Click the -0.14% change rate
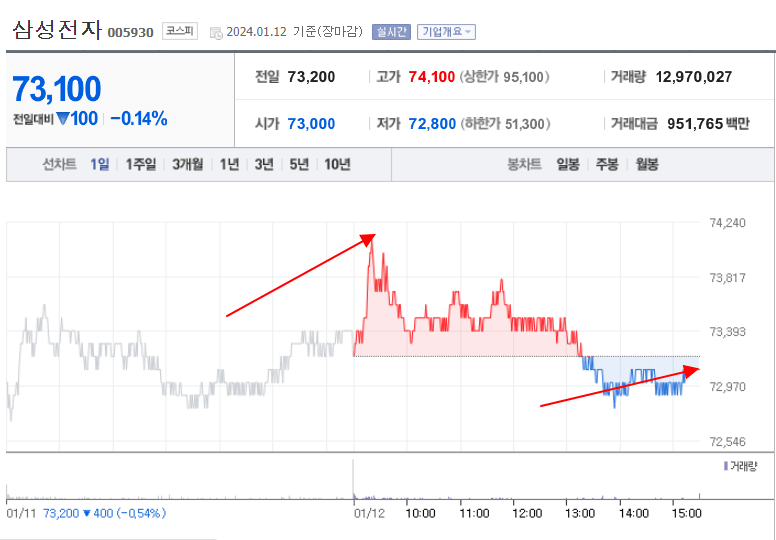 pyautogui.click(x=139, y=119)
